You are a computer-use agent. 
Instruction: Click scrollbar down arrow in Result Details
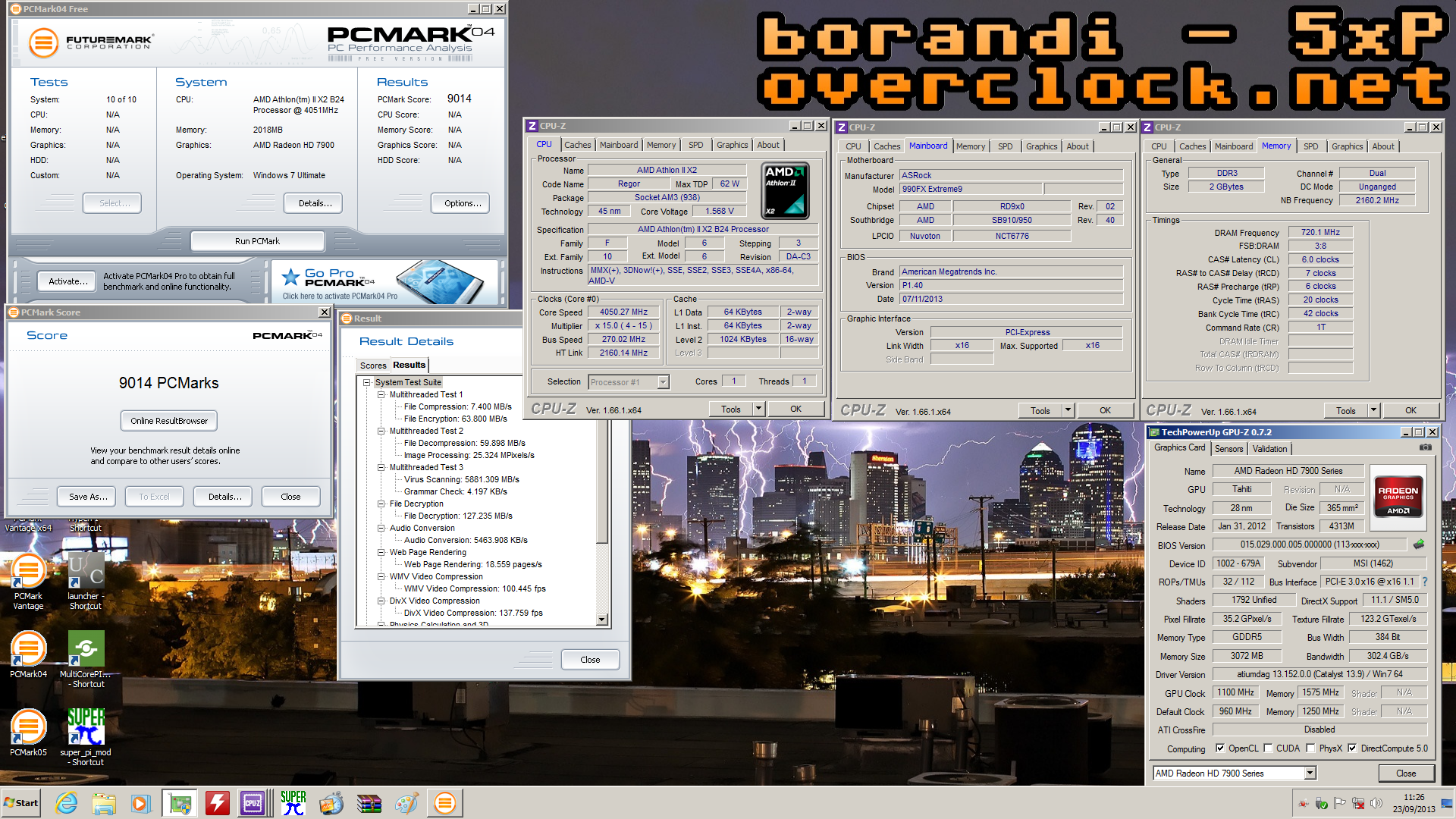pyautogui.click(x=602, y=620)
